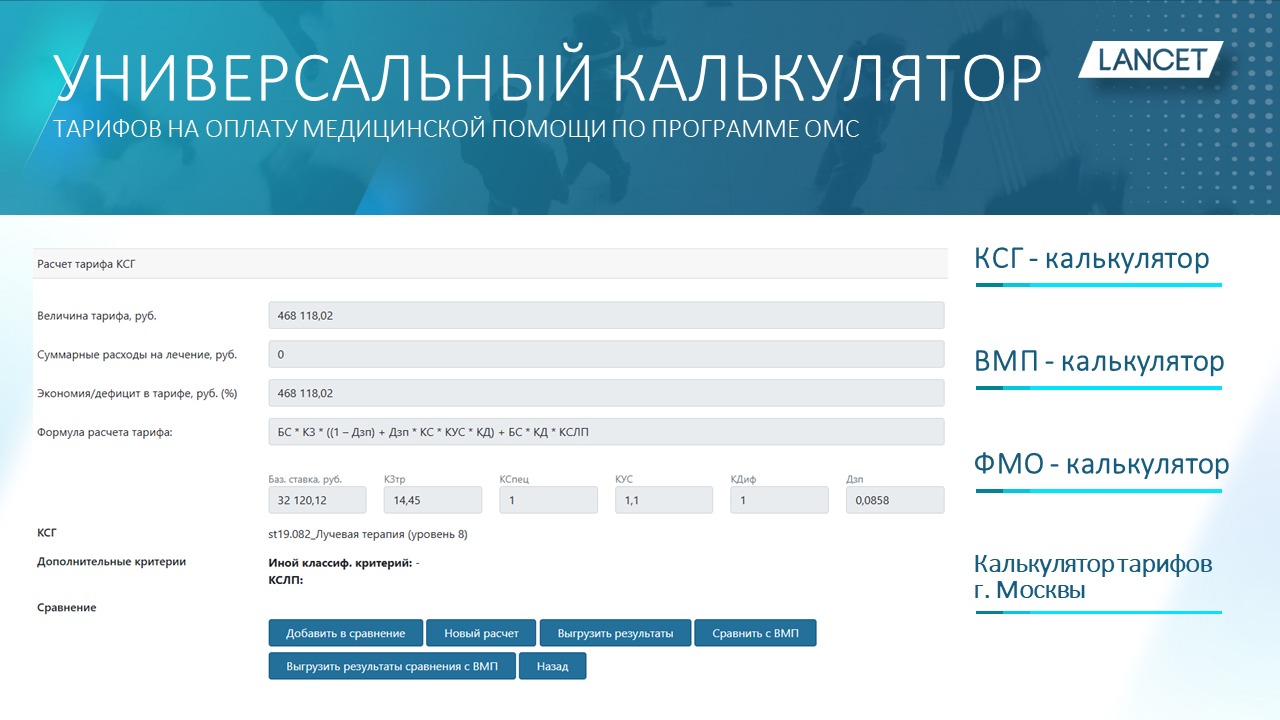Open the КСГ - калькулятор link
The image size is (1280, 720).
(x=1091, y=259)
